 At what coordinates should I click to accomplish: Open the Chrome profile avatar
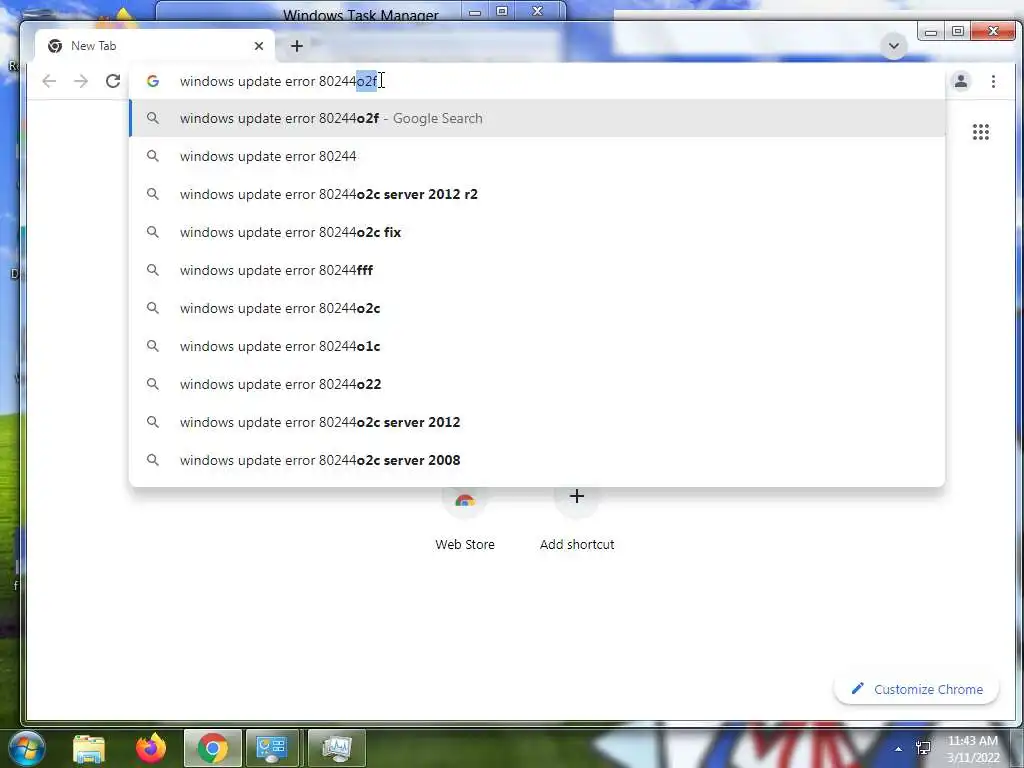point(961,81)
